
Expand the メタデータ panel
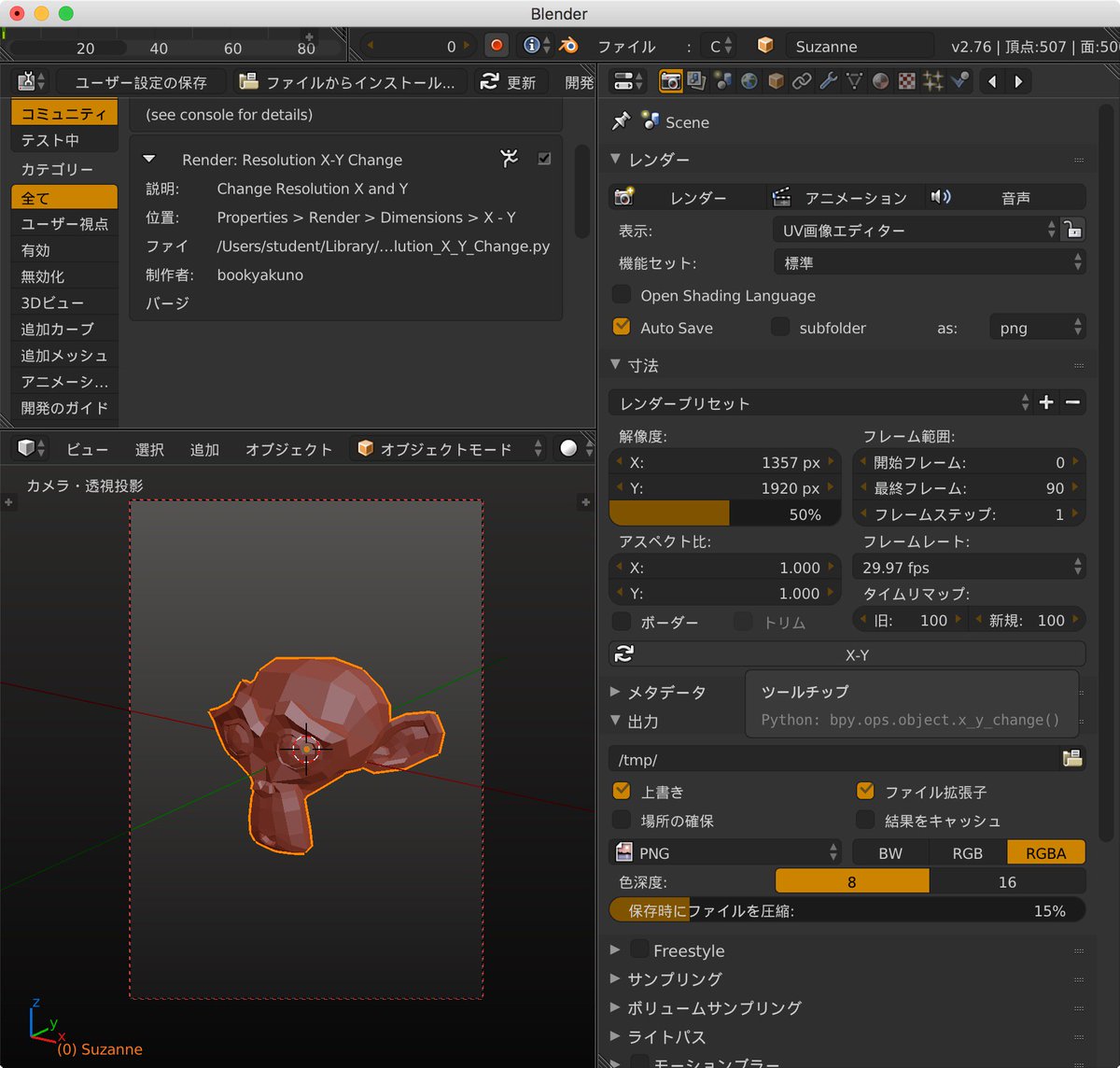point(616,692)
